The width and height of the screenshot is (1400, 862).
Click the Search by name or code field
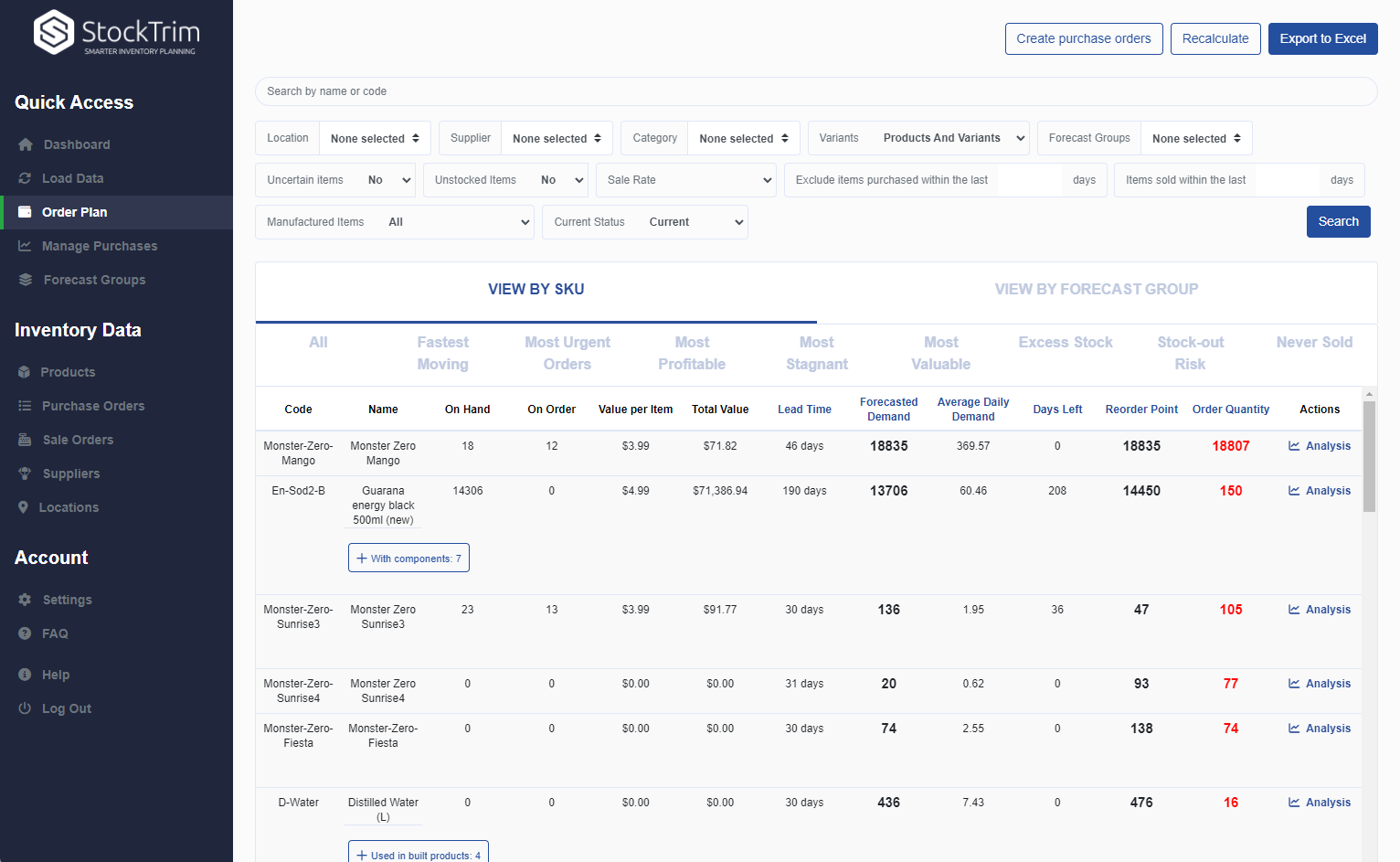[816, 91]
